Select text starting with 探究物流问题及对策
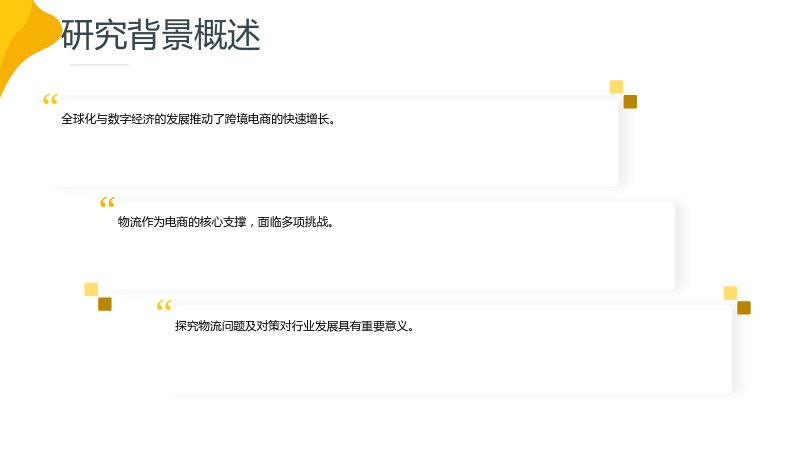Image resolution: width=800 pixels, height=450 pixels. pyautogui.click(x=294, y=326)
